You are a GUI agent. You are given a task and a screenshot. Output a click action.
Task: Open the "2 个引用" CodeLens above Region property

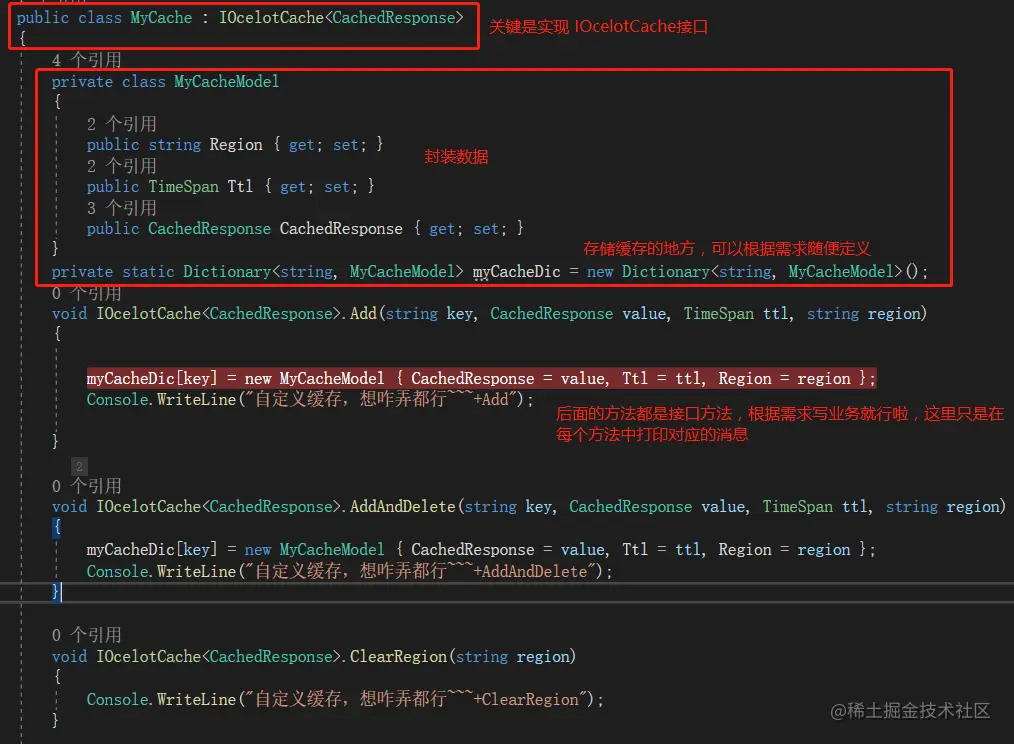click(122, 124)
